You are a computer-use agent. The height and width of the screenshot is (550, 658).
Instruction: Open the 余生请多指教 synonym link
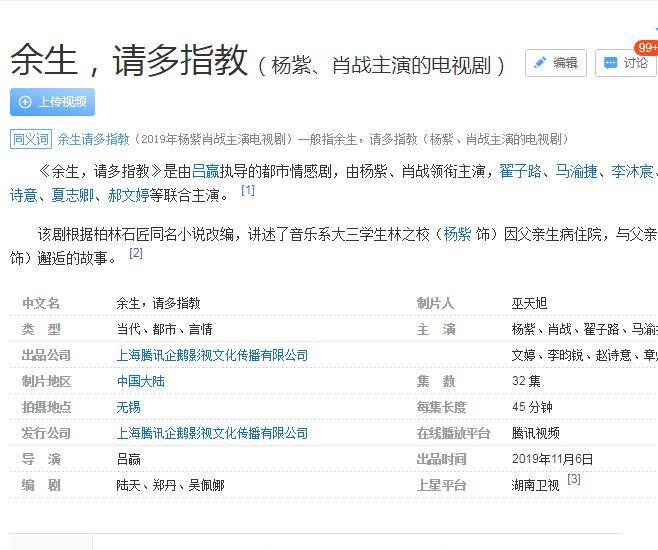(93, 139)
